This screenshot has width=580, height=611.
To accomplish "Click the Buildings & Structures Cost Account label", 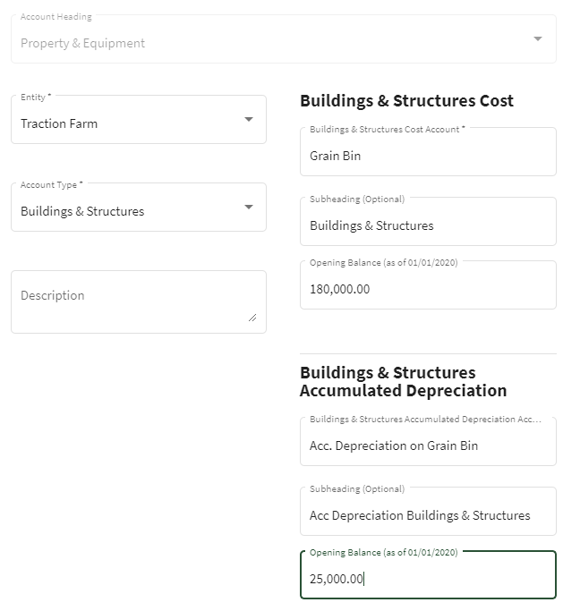I will [x=387, y=129].
